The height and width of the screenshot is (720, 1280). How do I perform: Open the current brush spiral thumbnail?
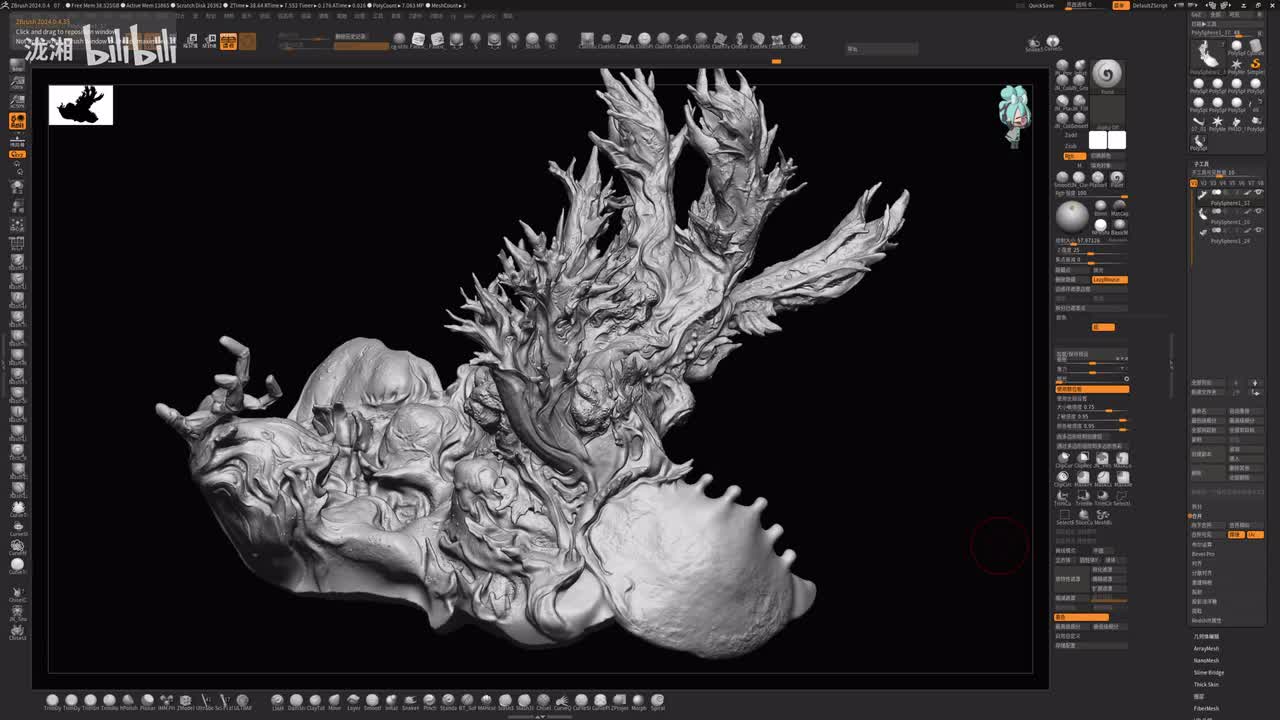pos(1106,74)
